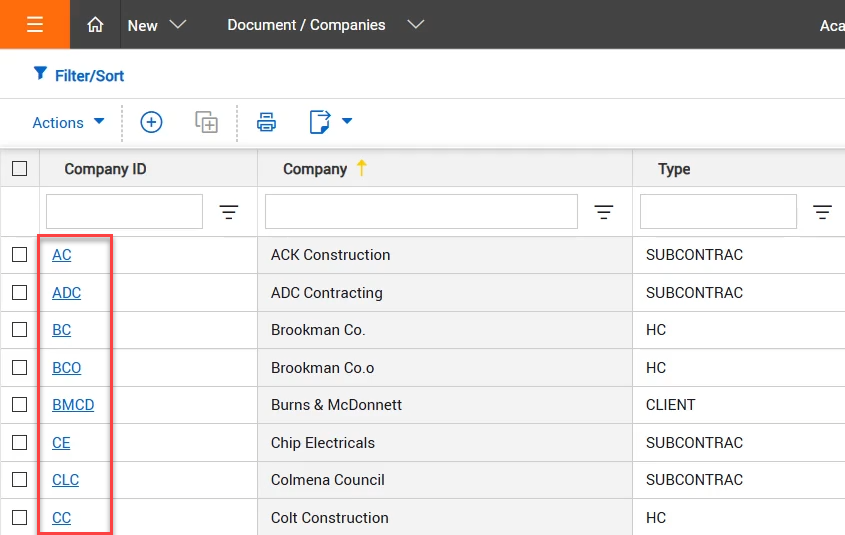This screenshot has height=535, width=845.
Task: Expand the export options dropdown arrow
Action: pos(347,121)
